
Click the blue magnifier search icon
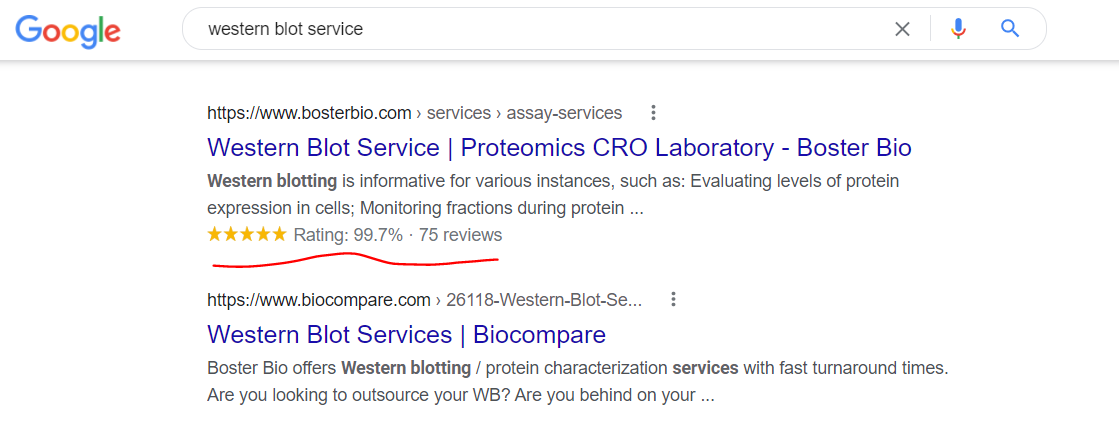pos(1010,29)
